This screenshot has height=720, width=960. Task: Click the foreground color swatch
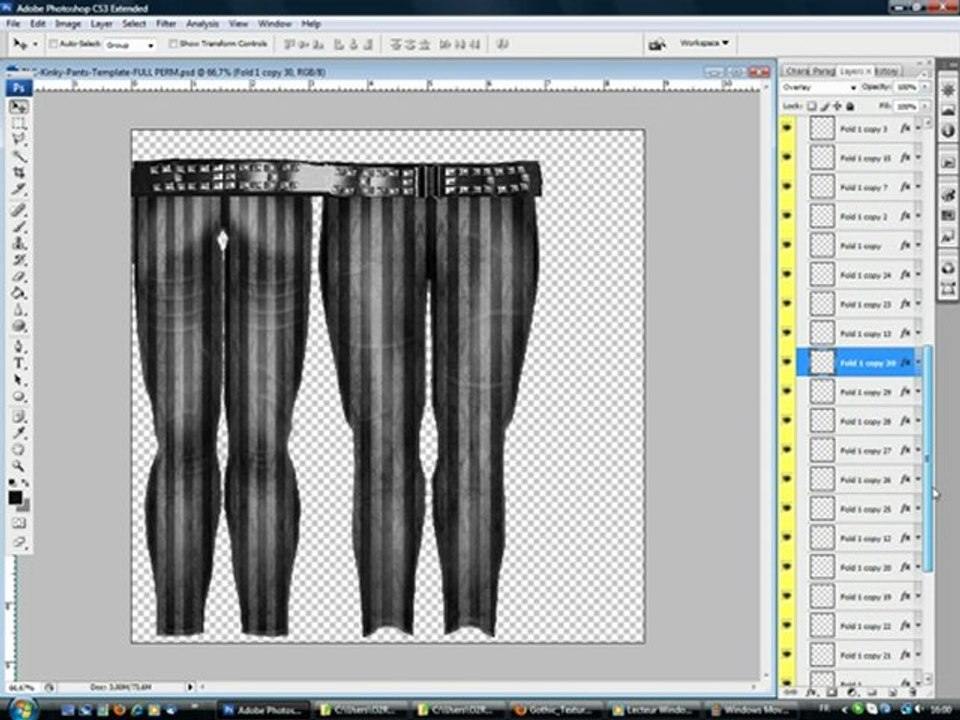[x=15, y=498]
